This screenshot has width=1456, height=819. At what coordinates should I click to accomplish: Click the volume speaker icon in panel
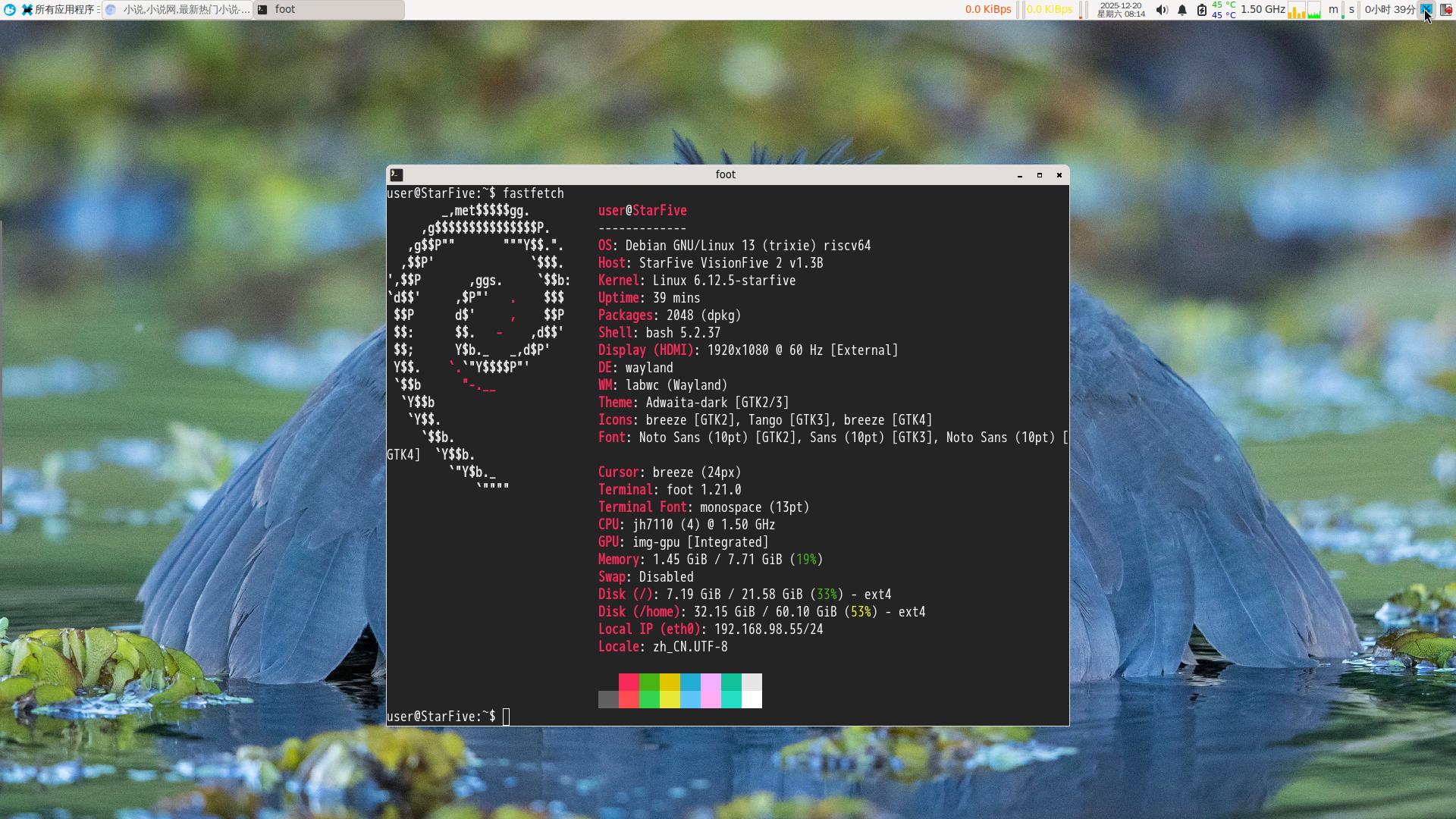tap(1161, 10)
